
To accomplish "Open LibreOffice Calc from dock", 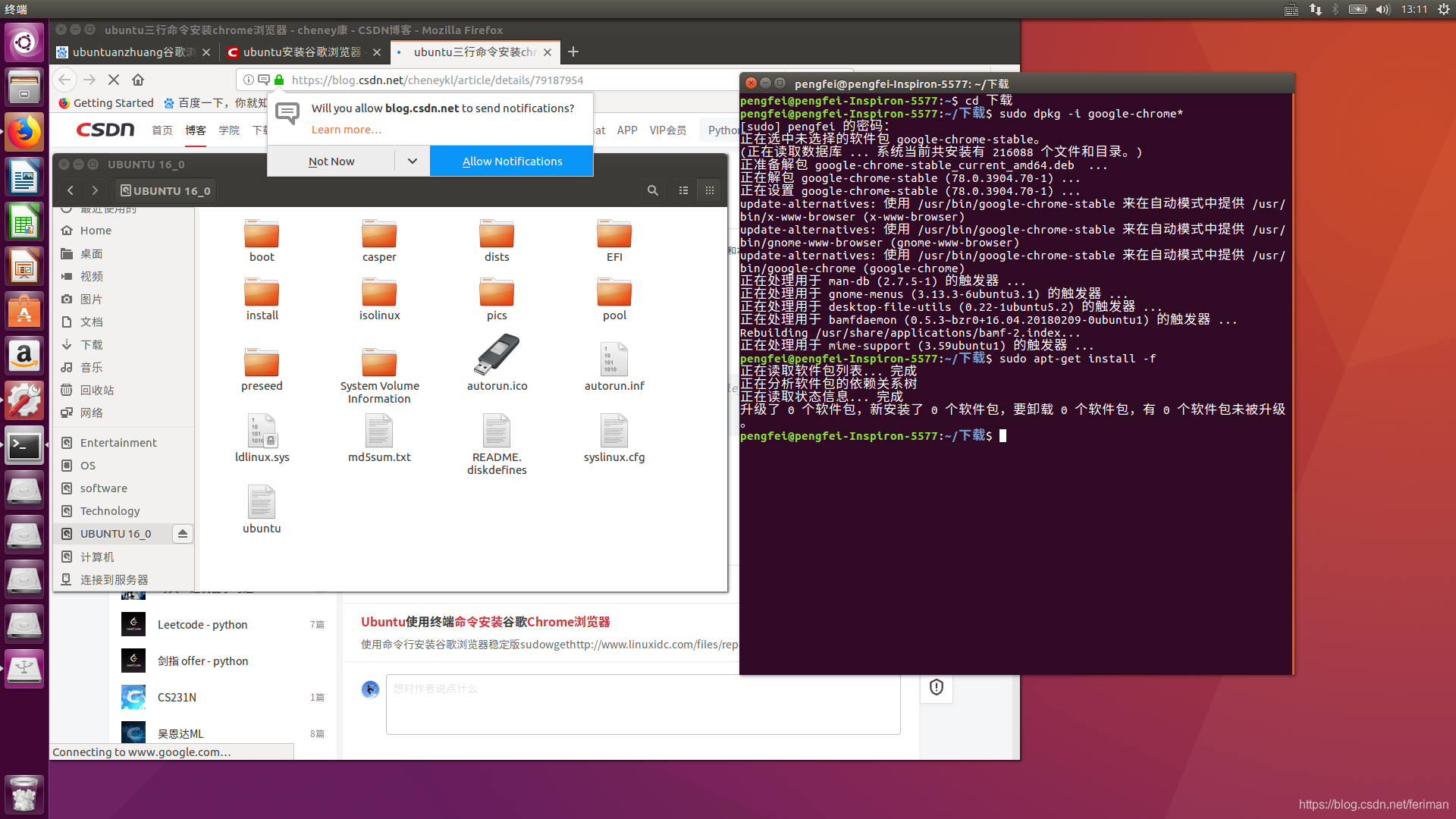I will coord(24,222).
